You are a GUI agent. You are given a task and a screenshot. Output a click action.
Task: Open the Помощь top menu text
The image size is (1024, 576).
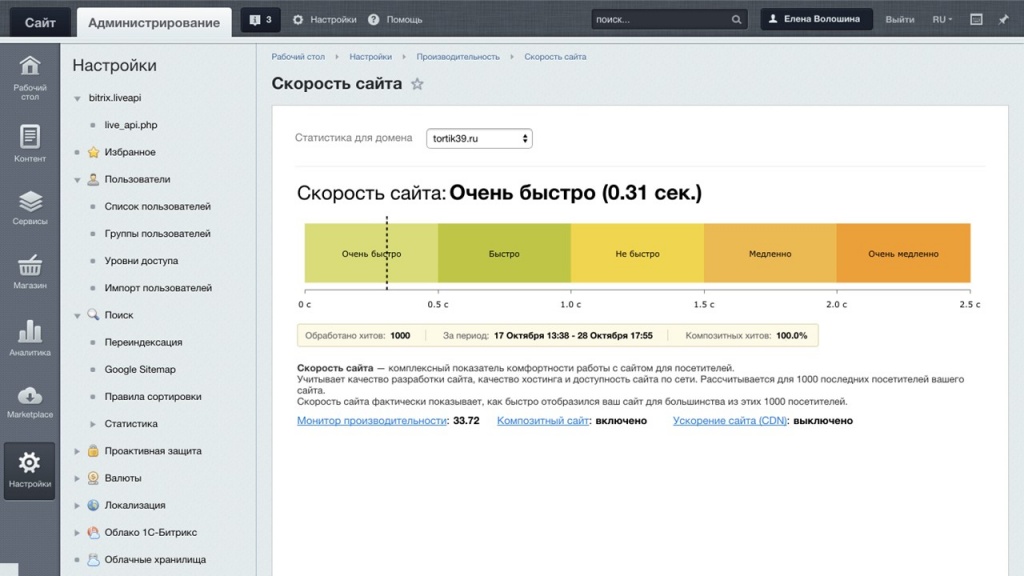click(404, 20)
